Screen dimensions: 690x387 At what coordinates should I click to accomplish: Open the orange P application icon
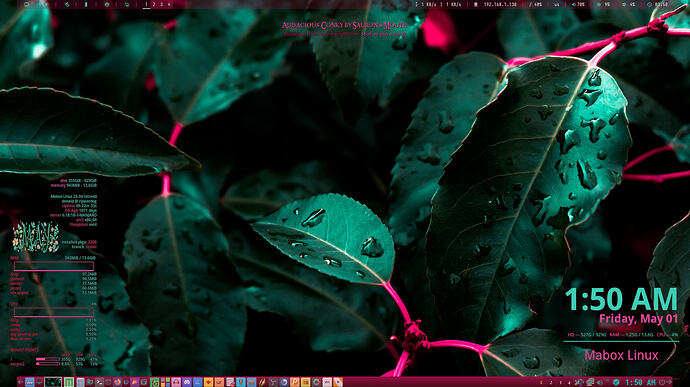point(294,382)
